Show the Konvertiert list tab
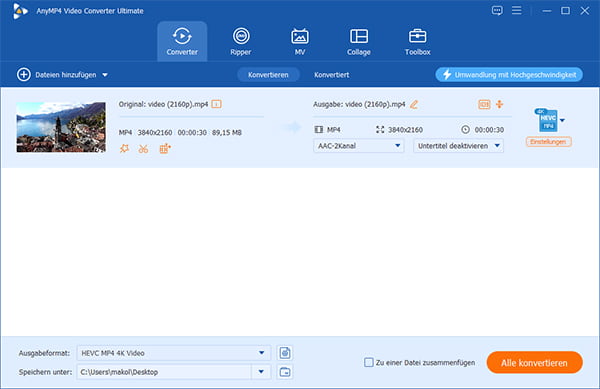600x389 pixels. point(331,75)
